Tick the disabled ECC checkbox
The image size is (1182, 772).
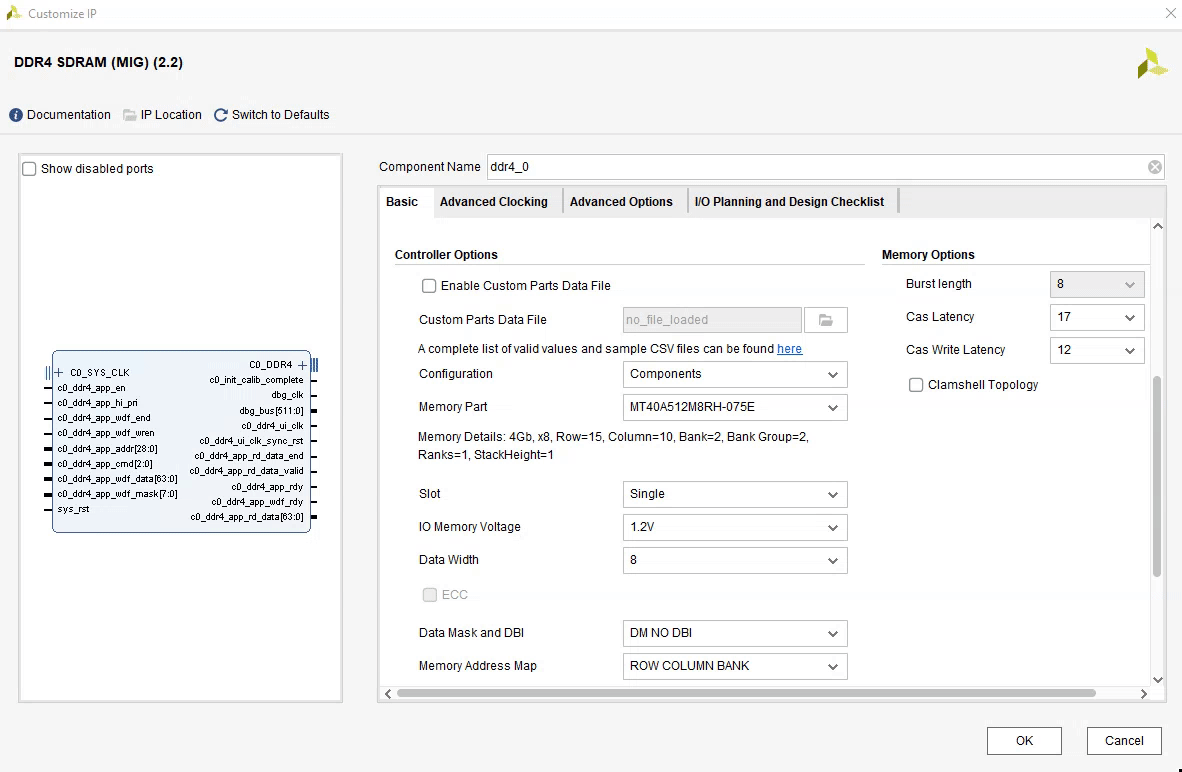tap(430, 595)
